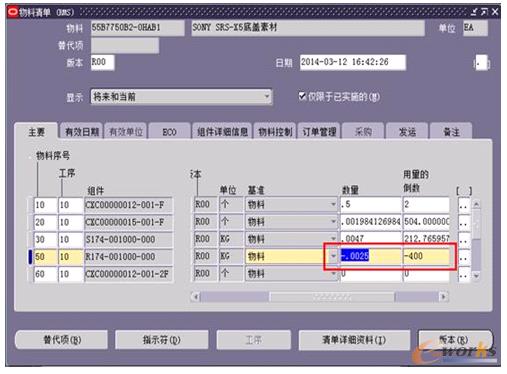Click the 用量的倒数 field showing 2
The width and height of the screenshot is (507, 374).
(426, 204)
